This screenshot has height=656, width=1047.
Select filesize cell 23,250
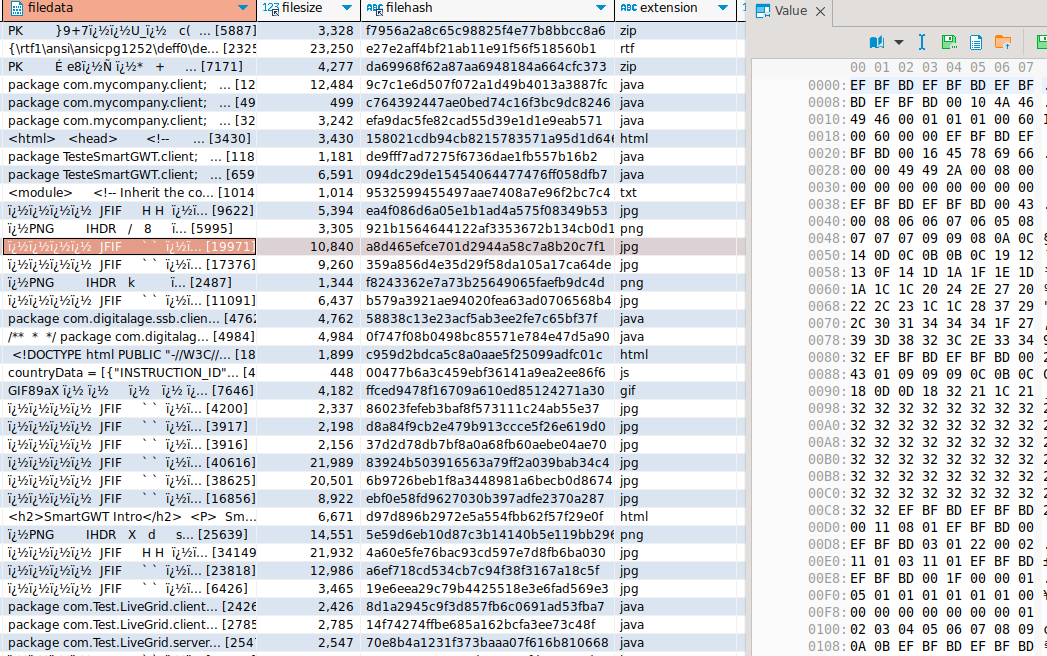[308, 49]
